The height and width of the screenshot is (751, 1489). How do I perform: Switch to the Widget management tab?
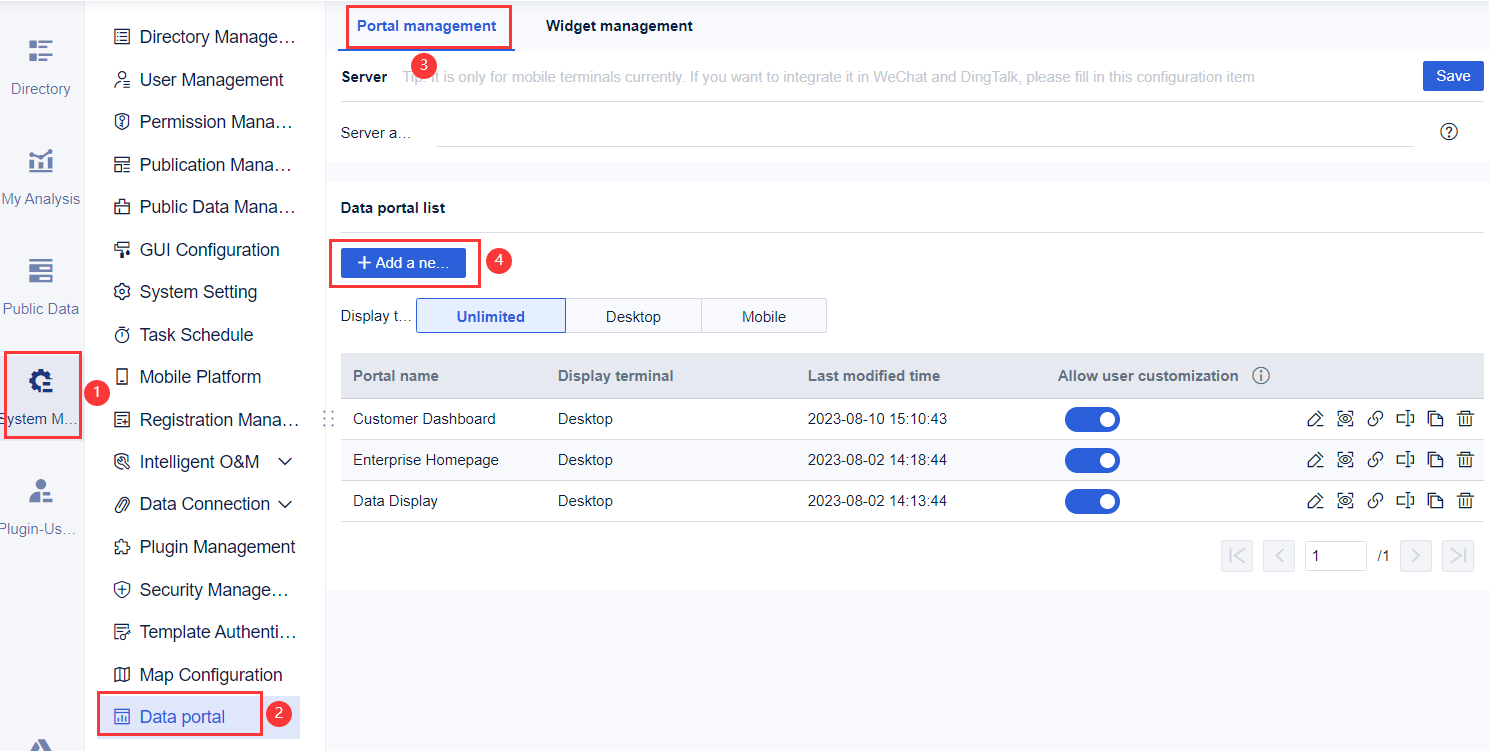[619, 26]
